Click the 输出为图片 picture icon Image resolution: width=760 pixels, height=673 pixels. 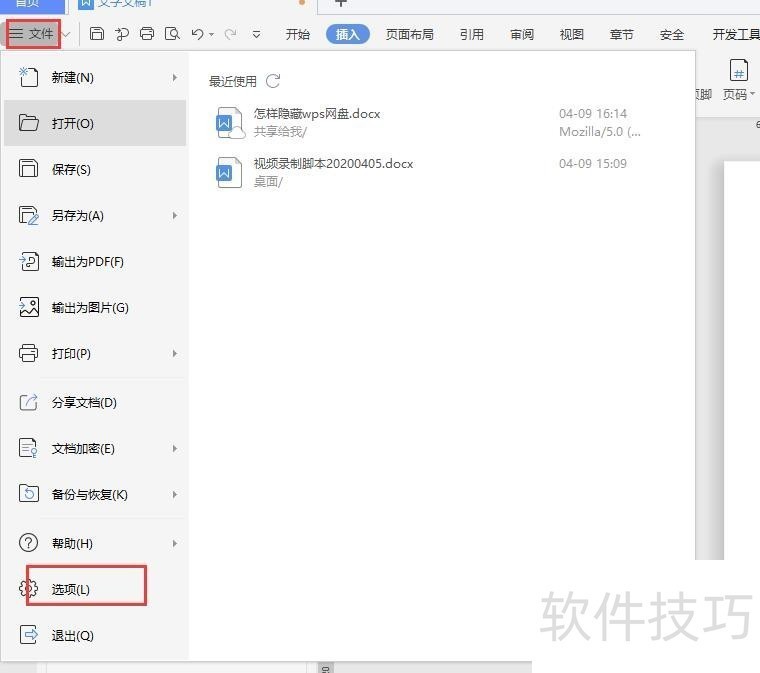point(29,307)
